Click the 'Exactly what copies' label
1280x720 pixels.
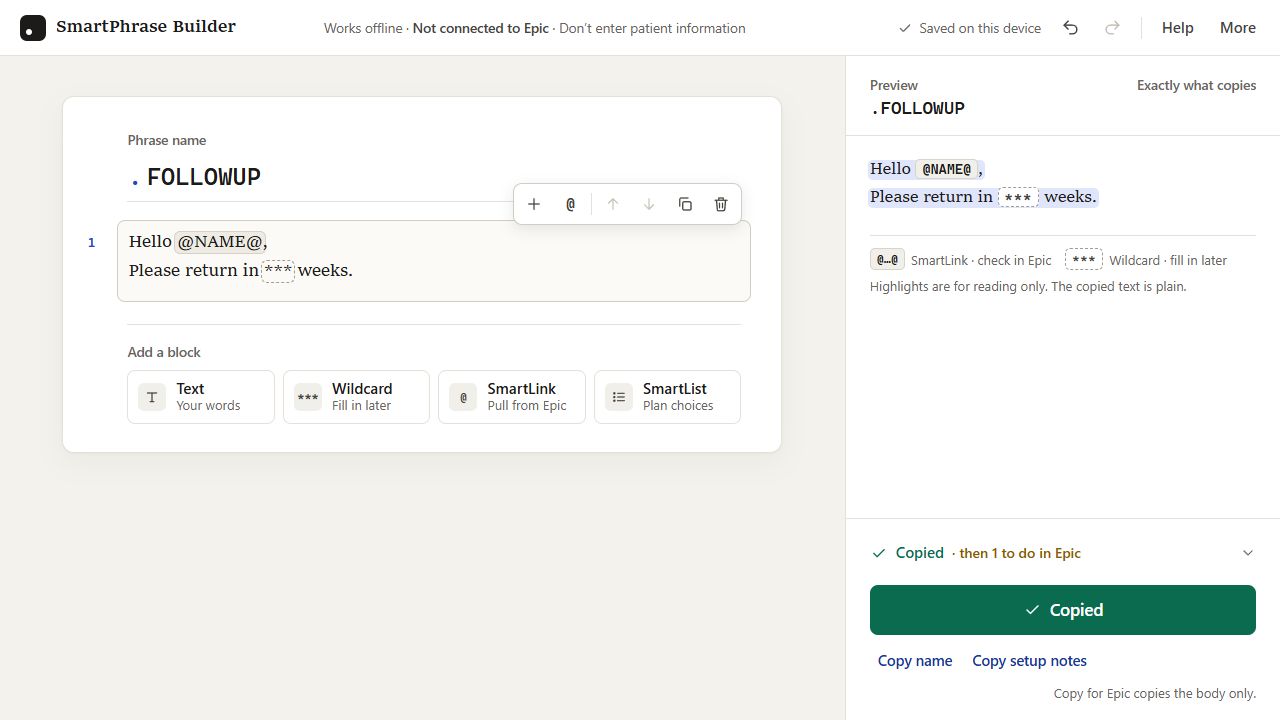point(1196,85)
